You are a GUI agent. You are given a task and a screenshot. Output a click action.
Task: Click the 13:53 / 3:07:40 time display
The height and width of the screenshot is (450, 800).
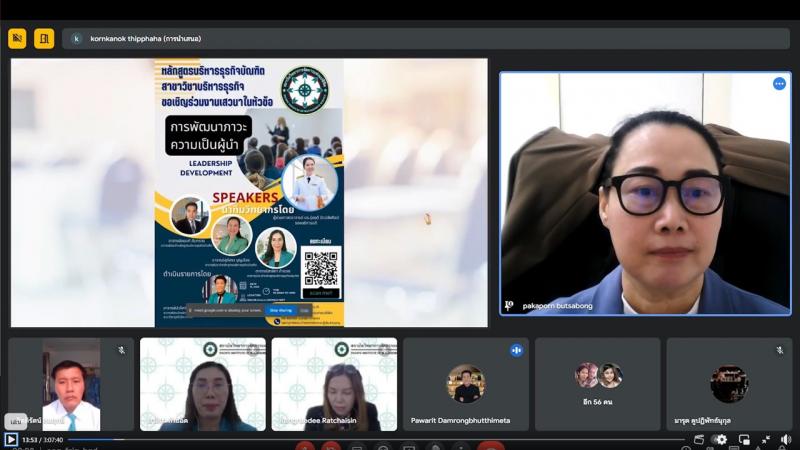click(x=42, y=440)
